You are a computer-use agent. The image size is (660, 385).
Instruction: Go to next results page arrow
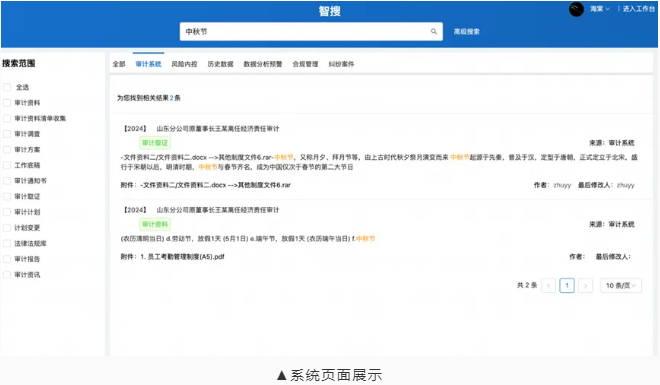(585, 286)
